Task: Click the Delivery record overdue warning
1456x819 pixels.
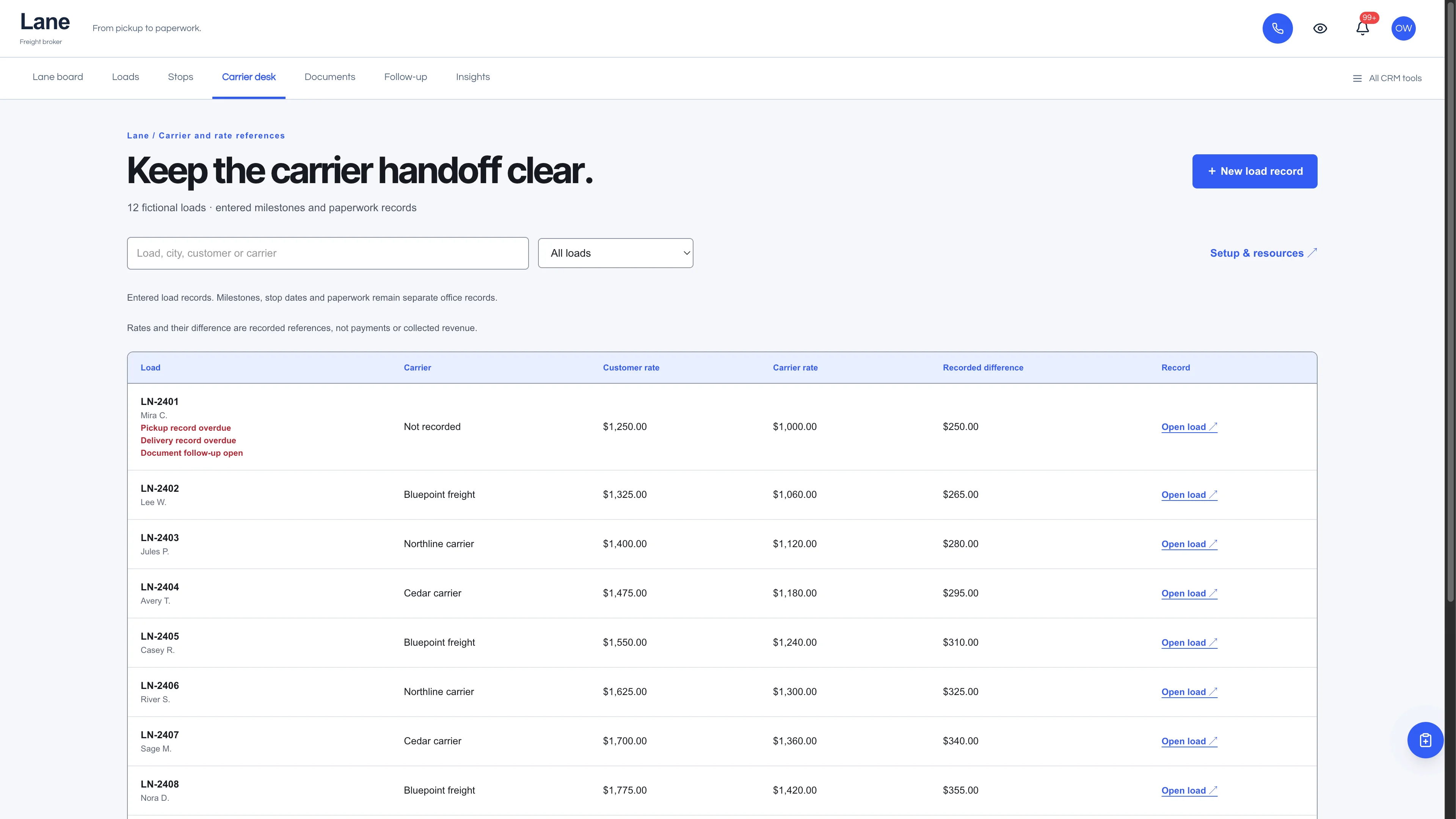Action: coord(188,440)
